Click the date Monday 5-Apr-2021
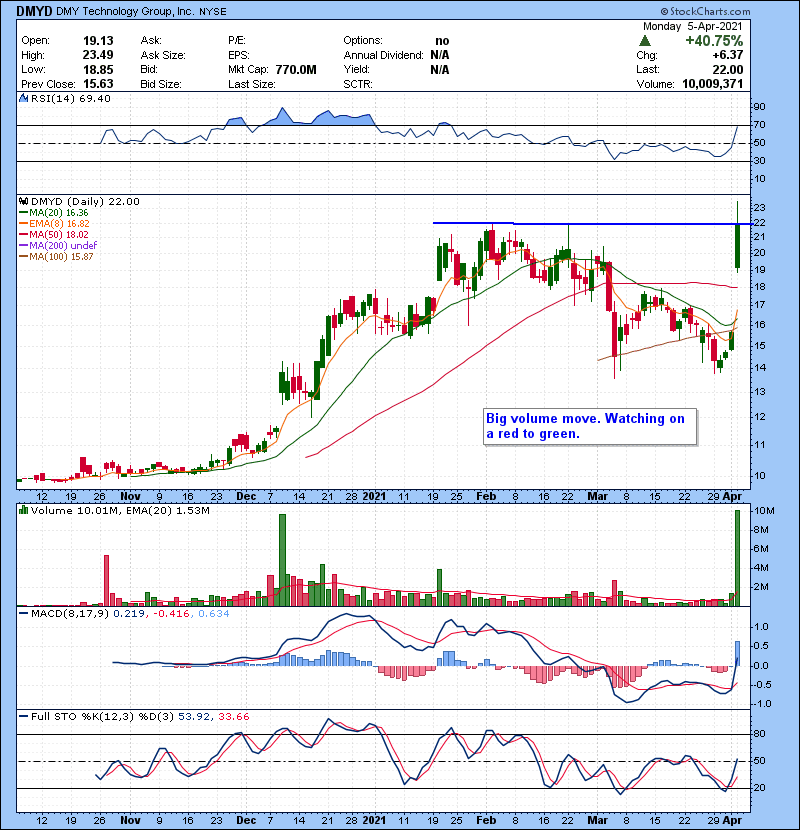This screenshot has width=800, height=830. click(x=693, y=26)
